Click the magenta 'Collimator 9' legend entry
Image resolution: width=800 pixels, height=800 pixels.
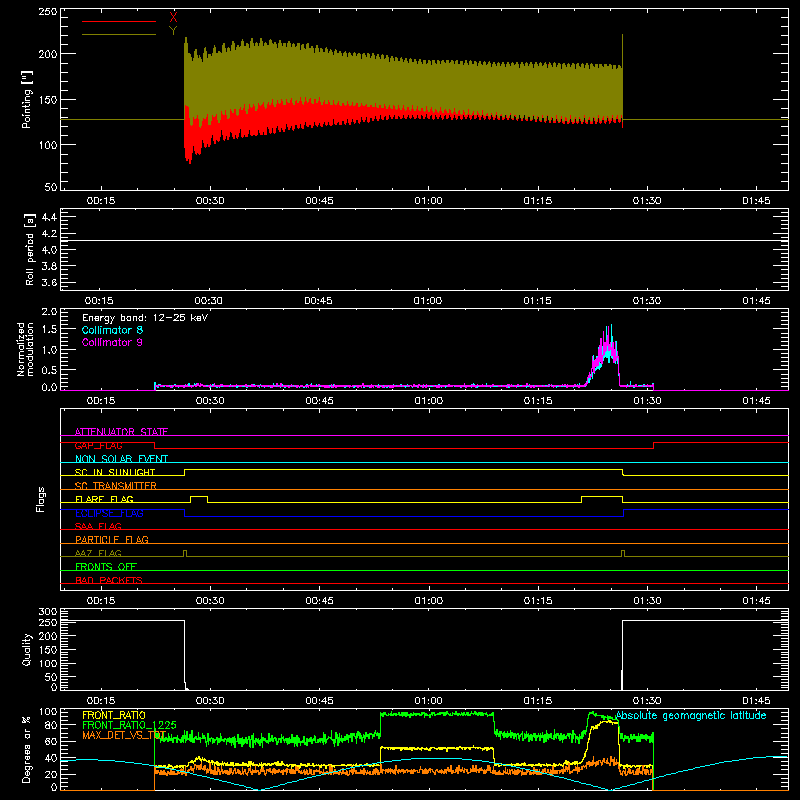coord(112,342)
